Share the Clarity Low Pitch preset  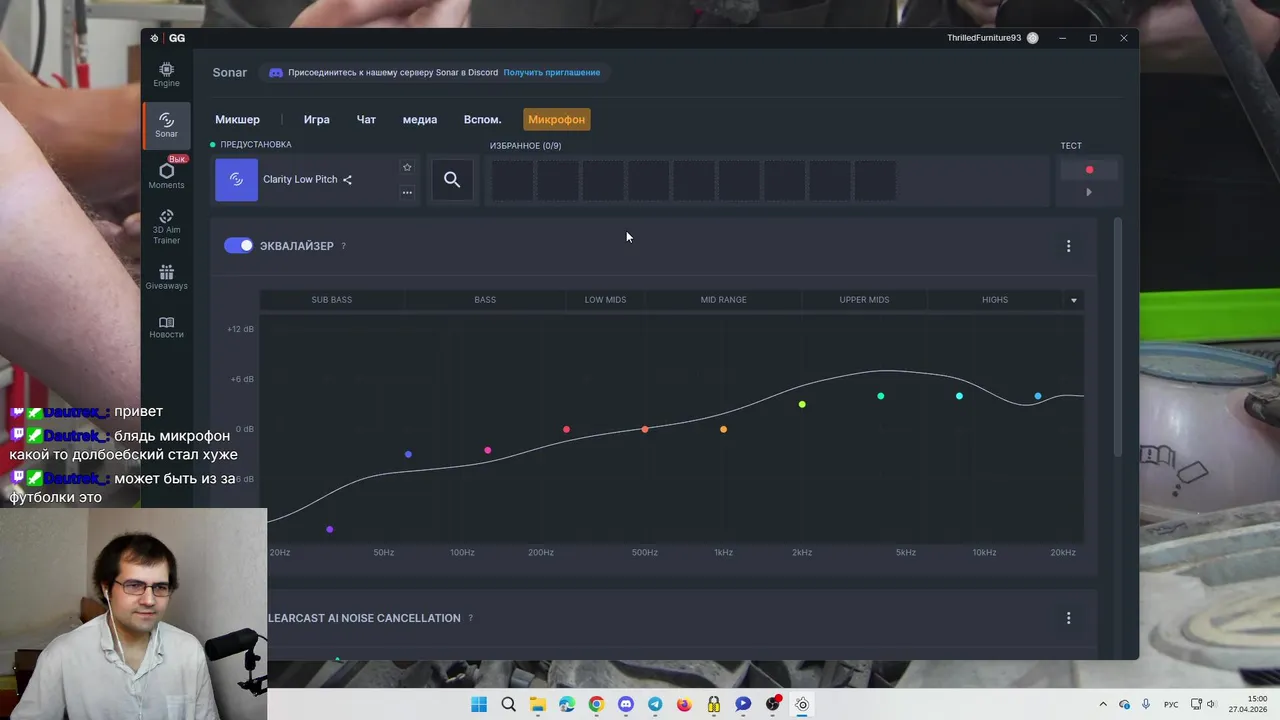pyautogui.click(x=347, y=180)
